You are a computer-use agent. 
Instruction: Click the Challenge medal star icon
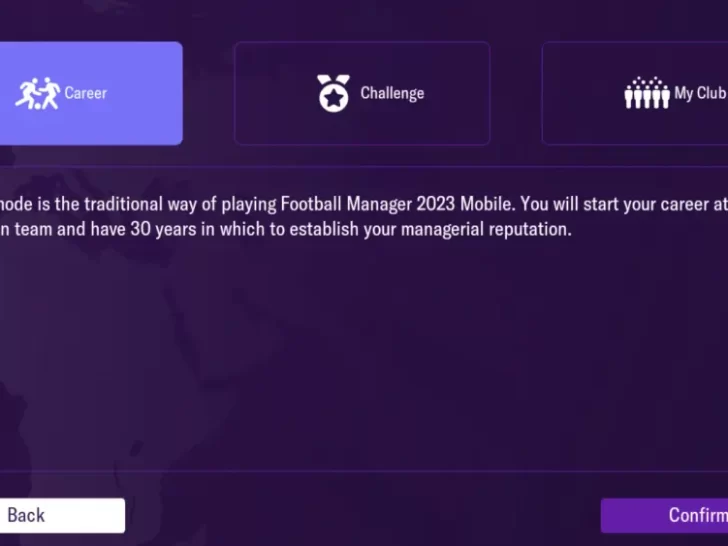click(333, 93)
